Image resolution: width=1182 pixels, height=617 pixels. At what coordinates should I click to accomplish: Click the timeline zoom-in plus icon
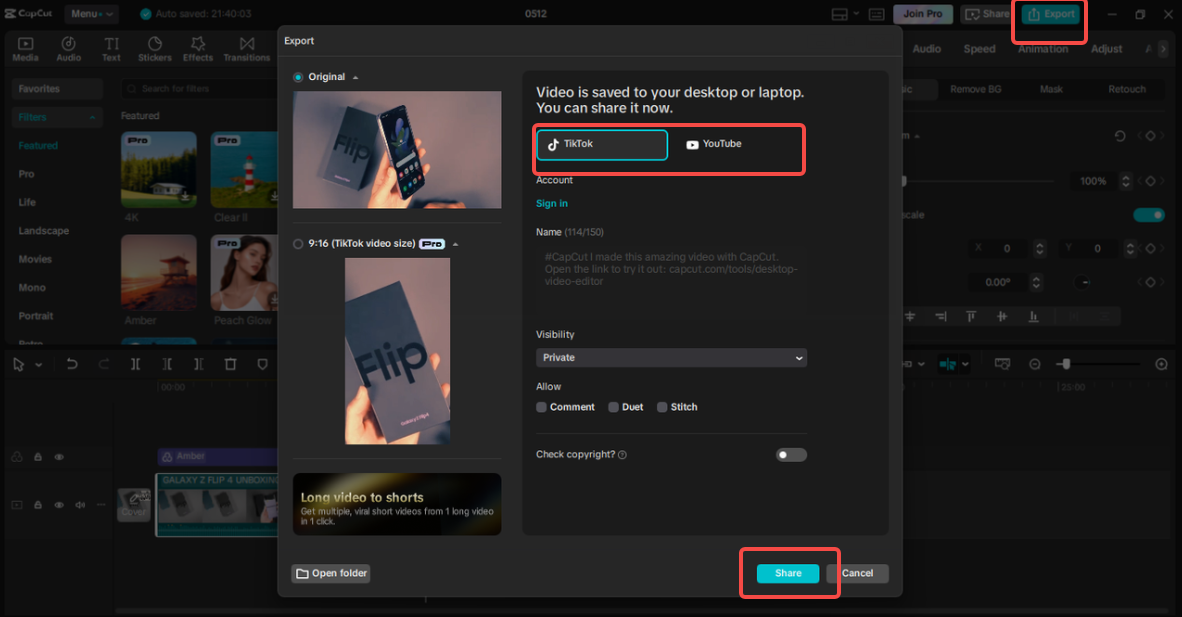pos(1162,364)
